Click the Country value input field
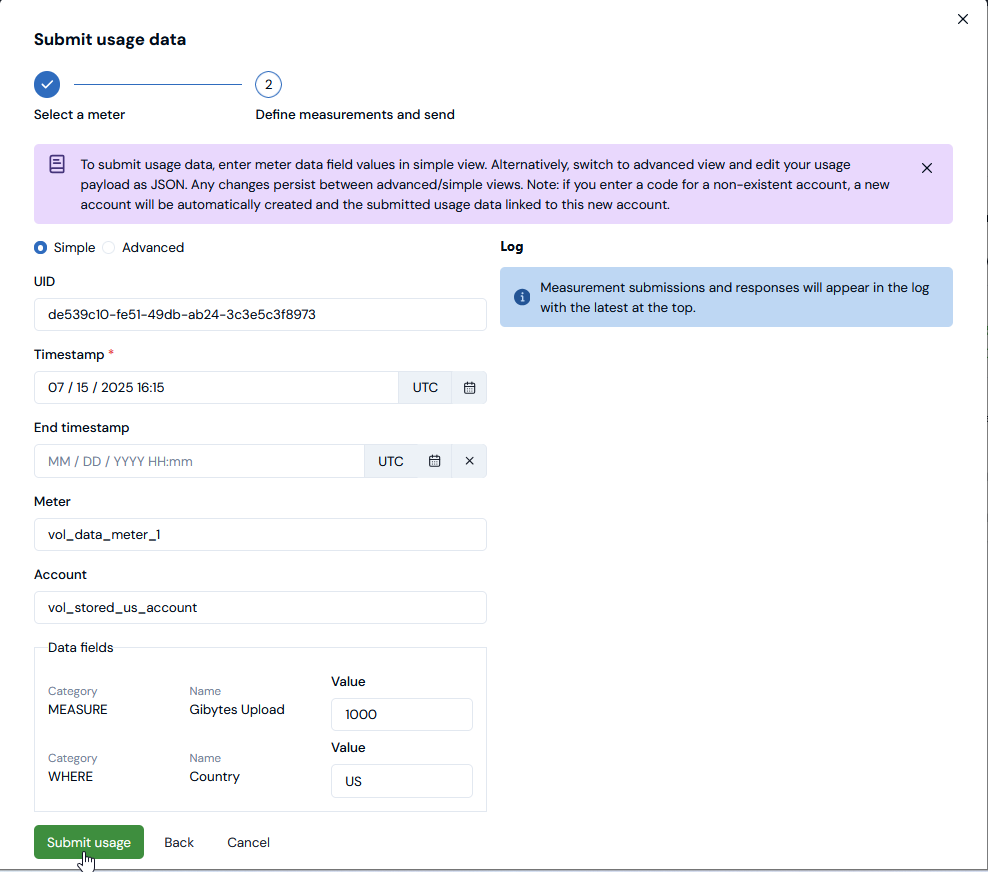988x872 pixels. 401,781
